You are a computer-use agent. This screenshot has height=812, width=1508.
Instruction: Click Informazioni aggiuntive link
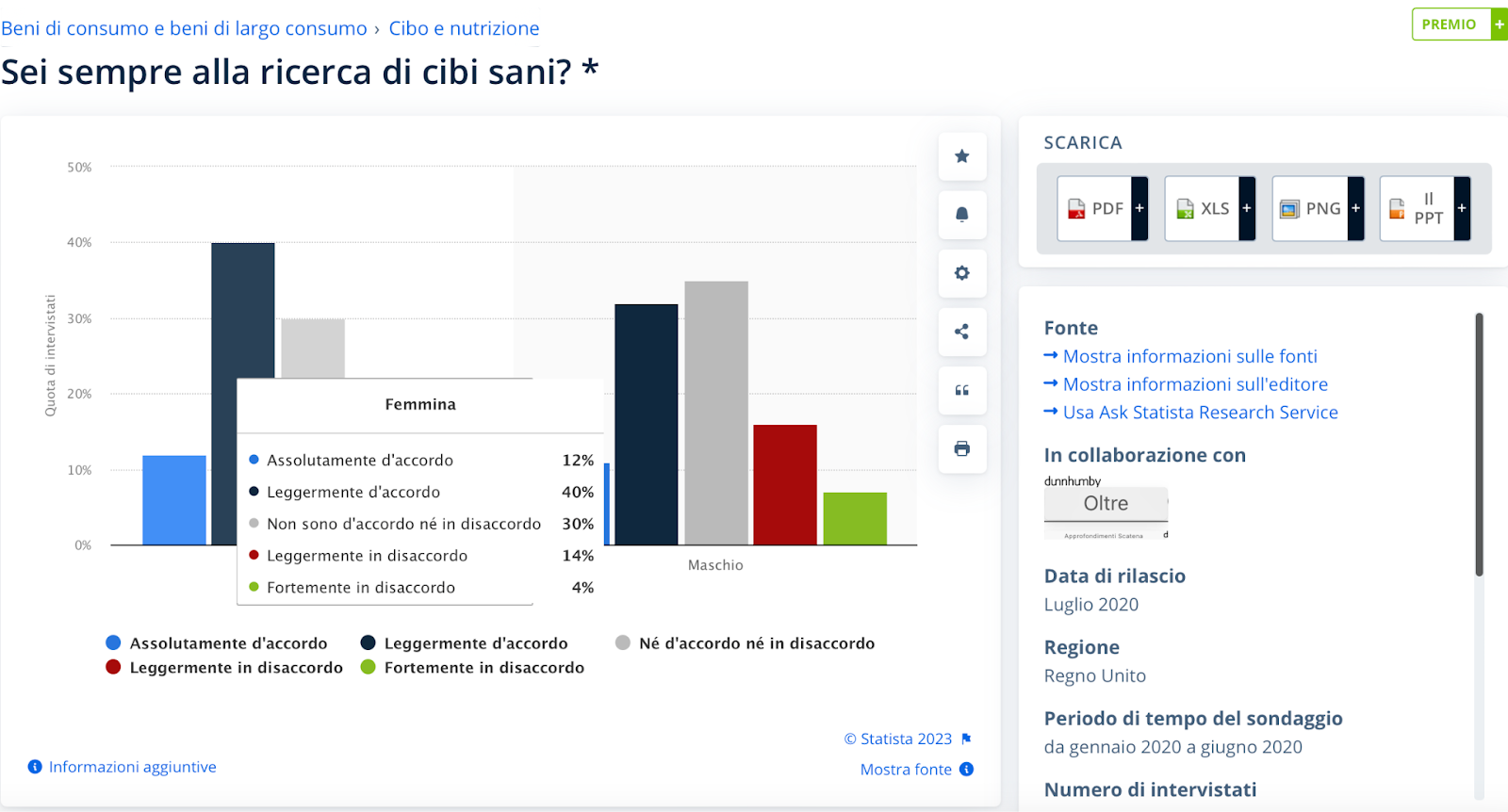point(133,767)
